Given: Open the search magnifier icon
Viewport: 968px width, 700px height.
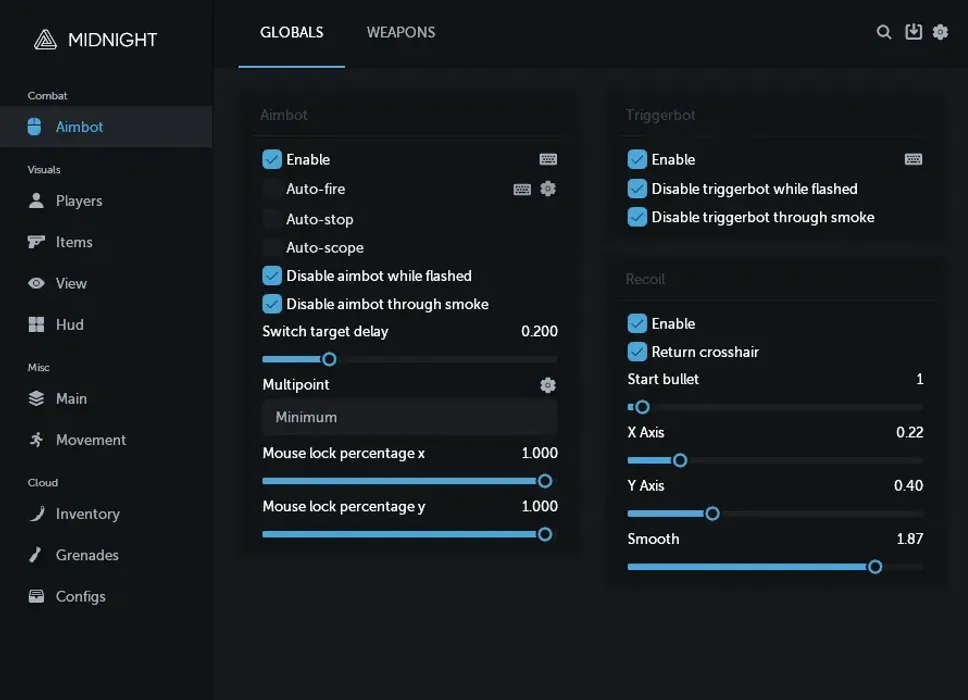Looking at the screenshot, I should 883,32.
